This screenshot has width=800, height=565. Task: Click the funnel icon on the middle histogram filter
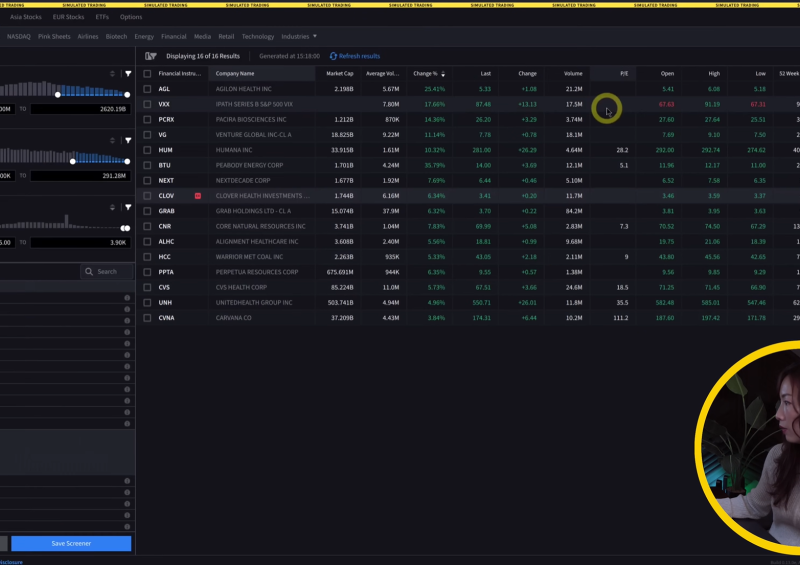(128, 140)
